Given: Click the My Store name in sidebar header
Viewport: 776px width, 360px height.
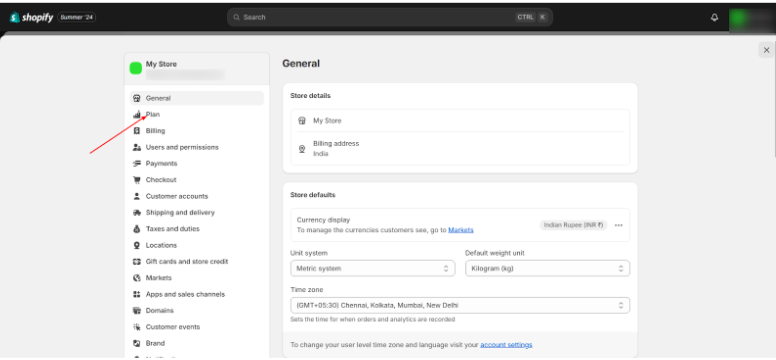Looking at the screenshot, I should tap(161, 64).
